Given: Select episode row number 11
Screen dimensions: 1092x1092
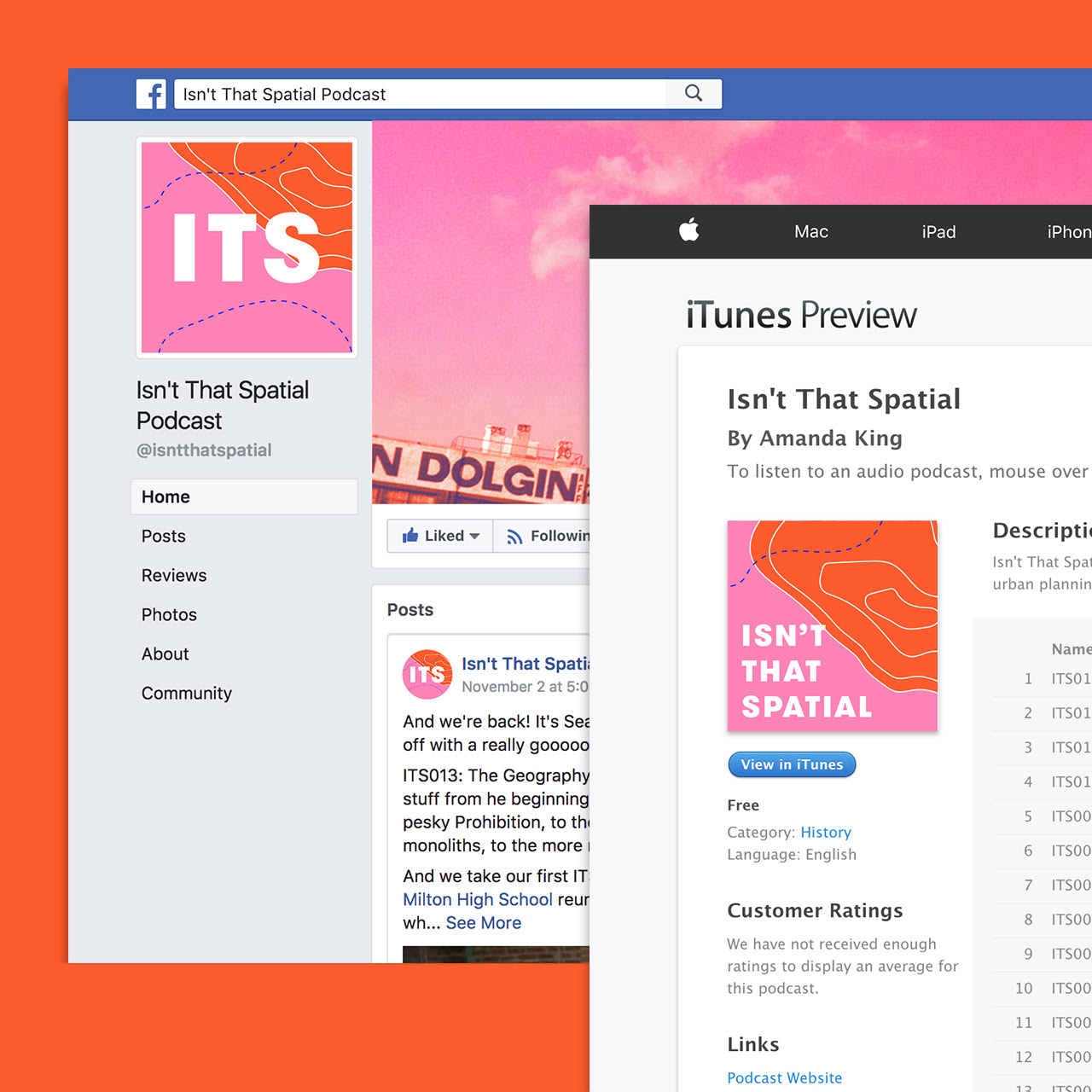Looking at the screenshot, I should 1042,1023.
